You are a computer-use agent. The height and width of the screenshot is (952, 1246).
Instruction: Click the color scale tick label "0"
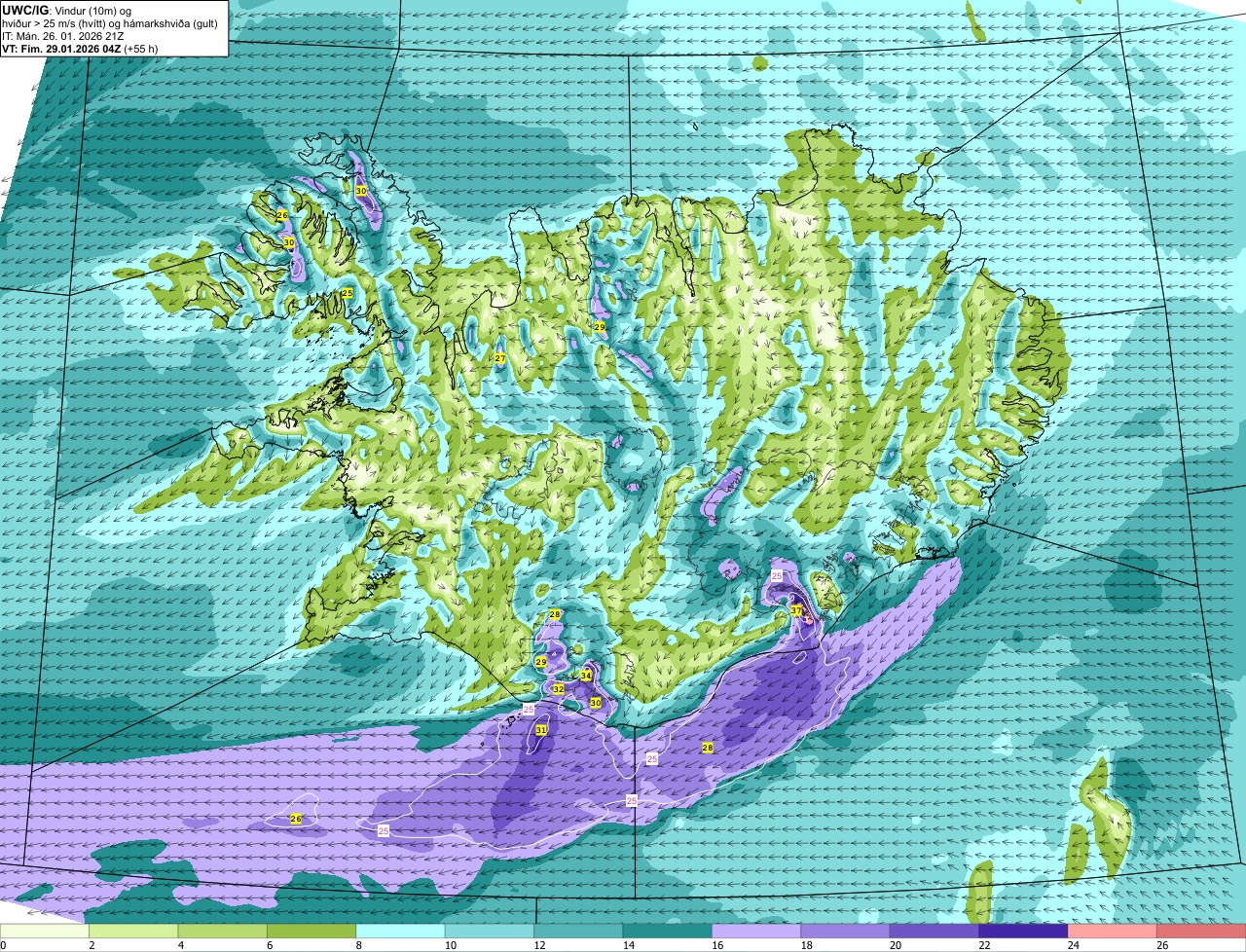tap(3, 945)
